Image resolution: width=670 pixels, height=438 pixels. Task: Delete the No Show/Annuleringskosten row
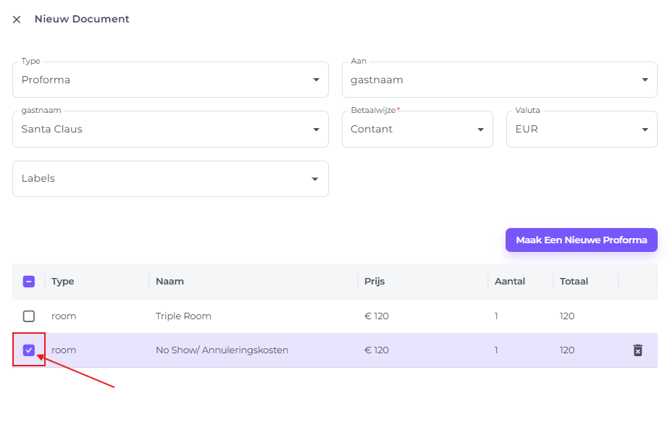[x=637, y=350]
